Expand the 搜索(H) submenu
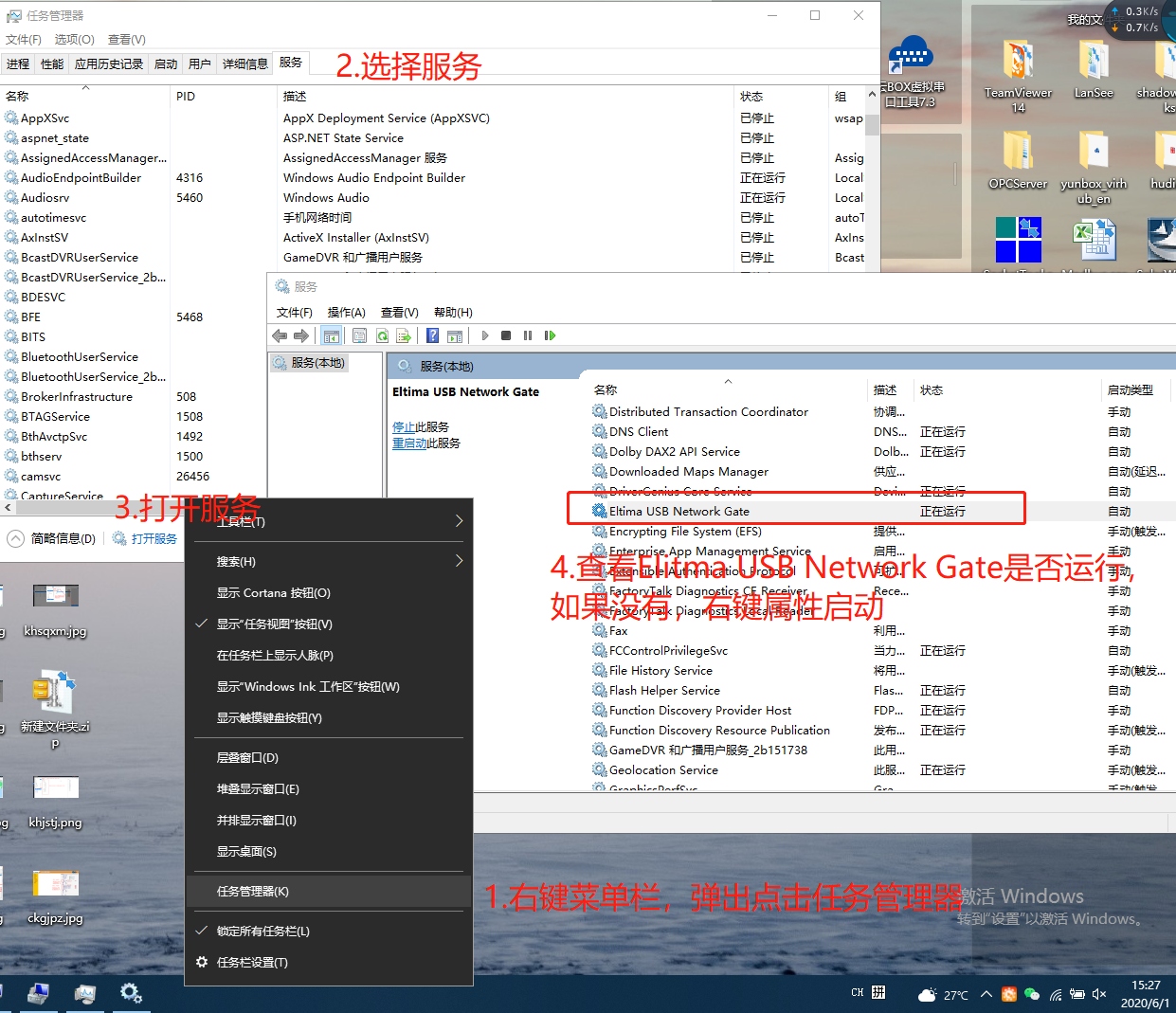The width and height of the screenshot is (1176, 1013). coord(328,562)
